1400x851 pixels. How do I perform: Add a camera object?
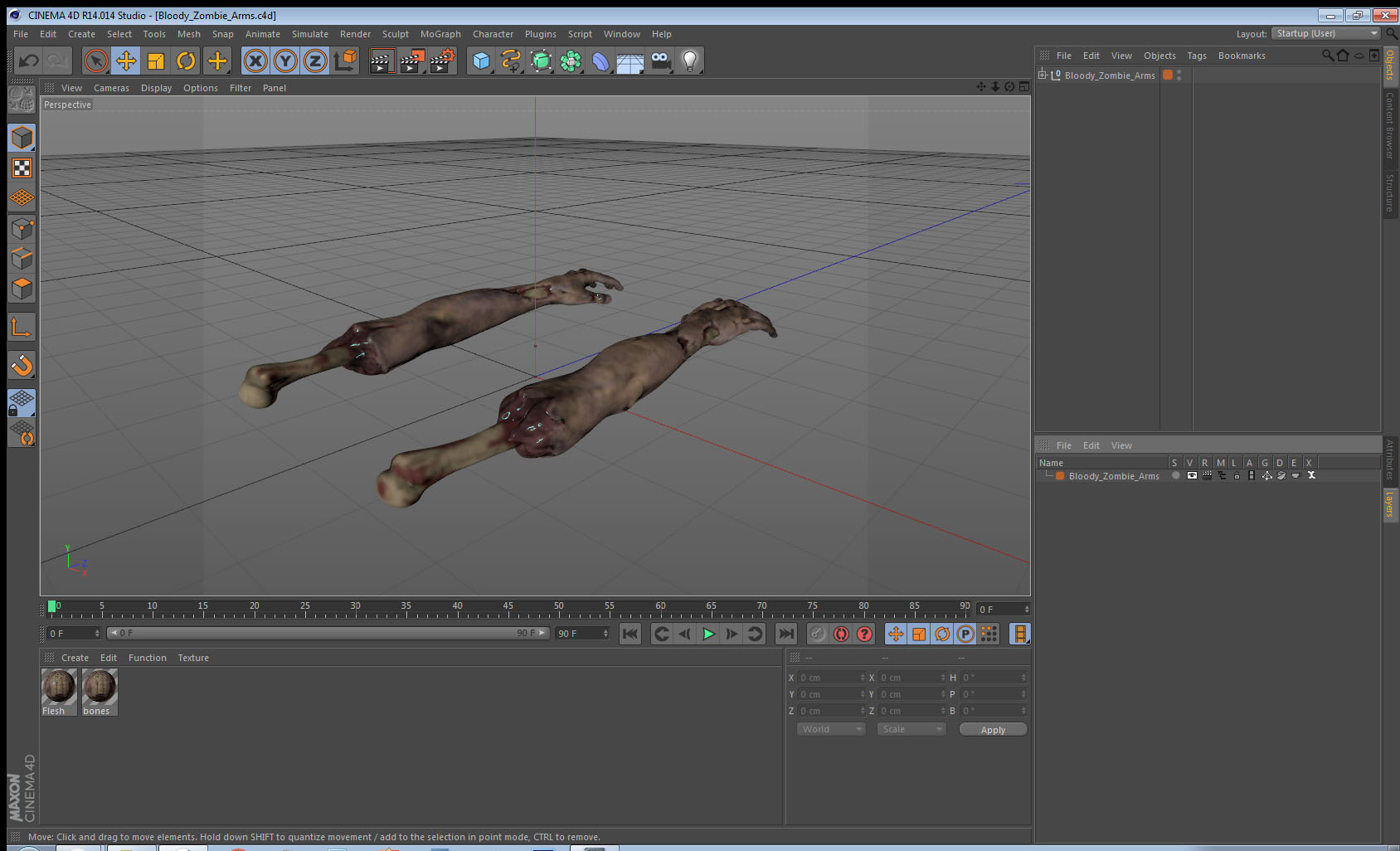[x=661, y=61]
